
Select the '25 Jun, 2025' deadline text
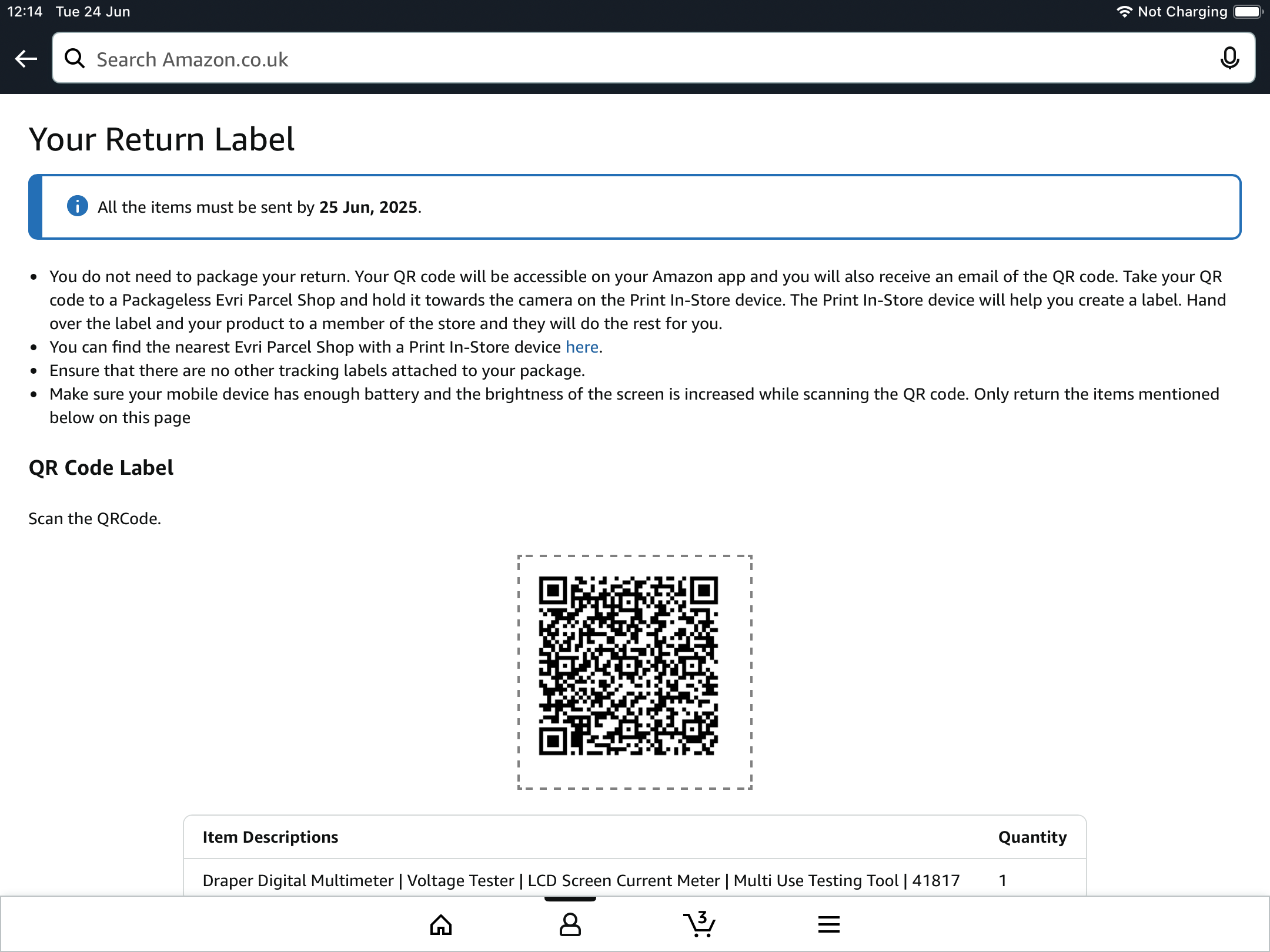[x=369, y=207]
